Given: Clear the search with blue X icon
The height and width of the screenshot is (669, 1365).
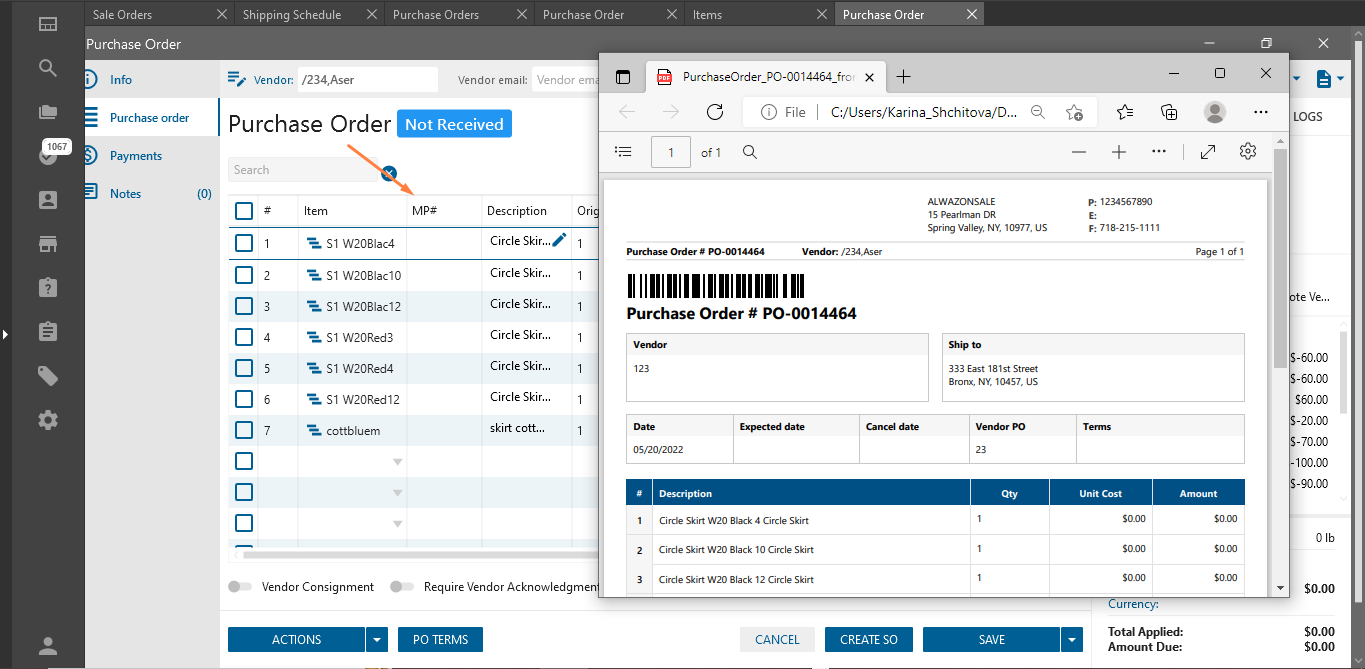Looking at the screenshot, I should point(390,173).
